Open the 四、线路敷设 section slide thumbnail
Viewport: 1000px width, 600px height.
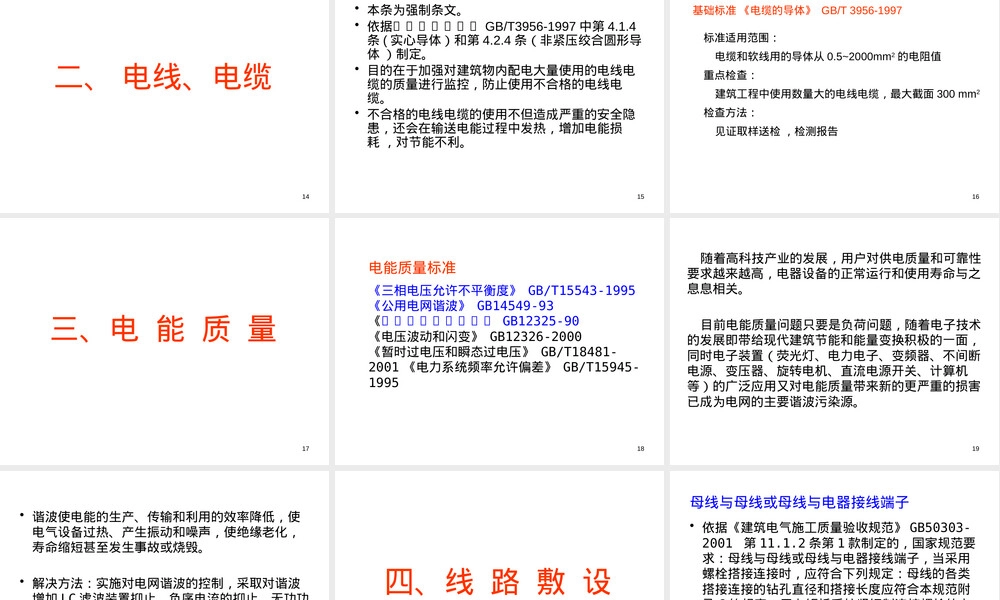click(x=499, y=536)
